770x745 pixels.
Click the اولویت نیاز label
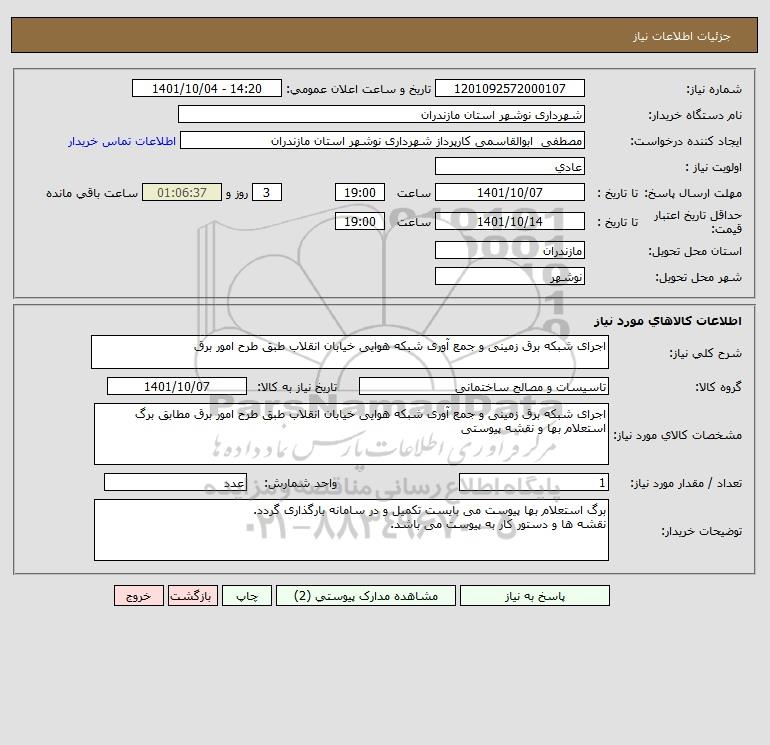[714, 167]
